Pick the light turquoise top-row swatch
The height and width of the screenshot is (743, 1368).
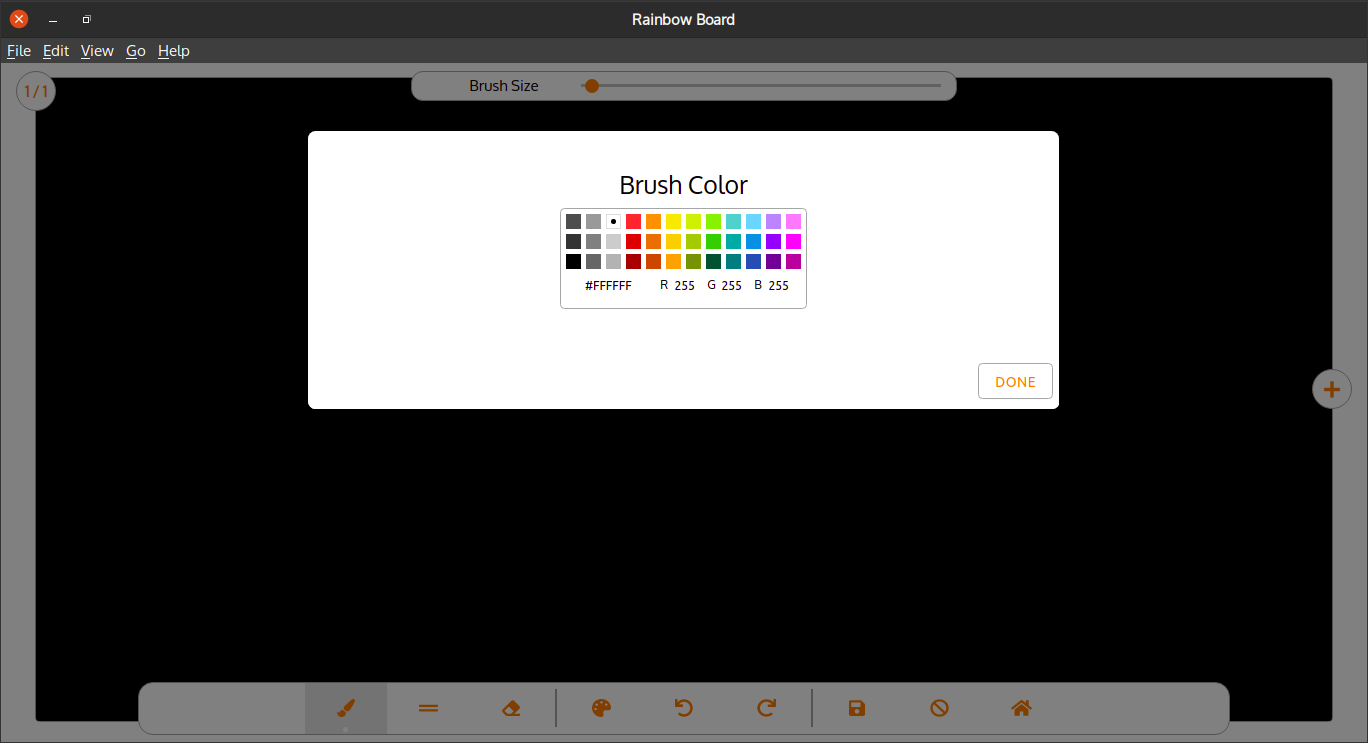pyautogui.click(x=733, y=221)
